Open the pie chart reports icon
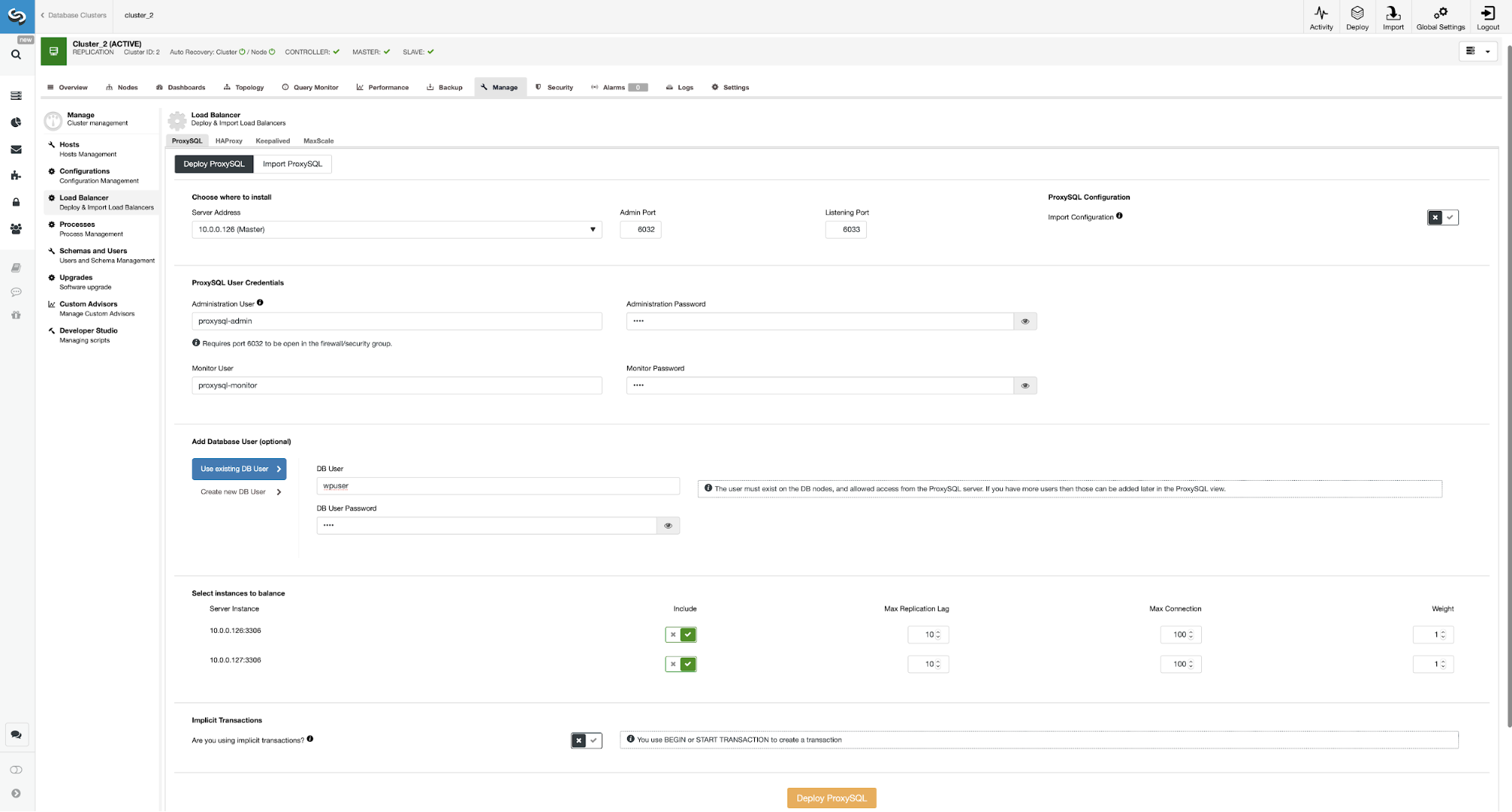The image size is (1512, 812). coord(16,122)
